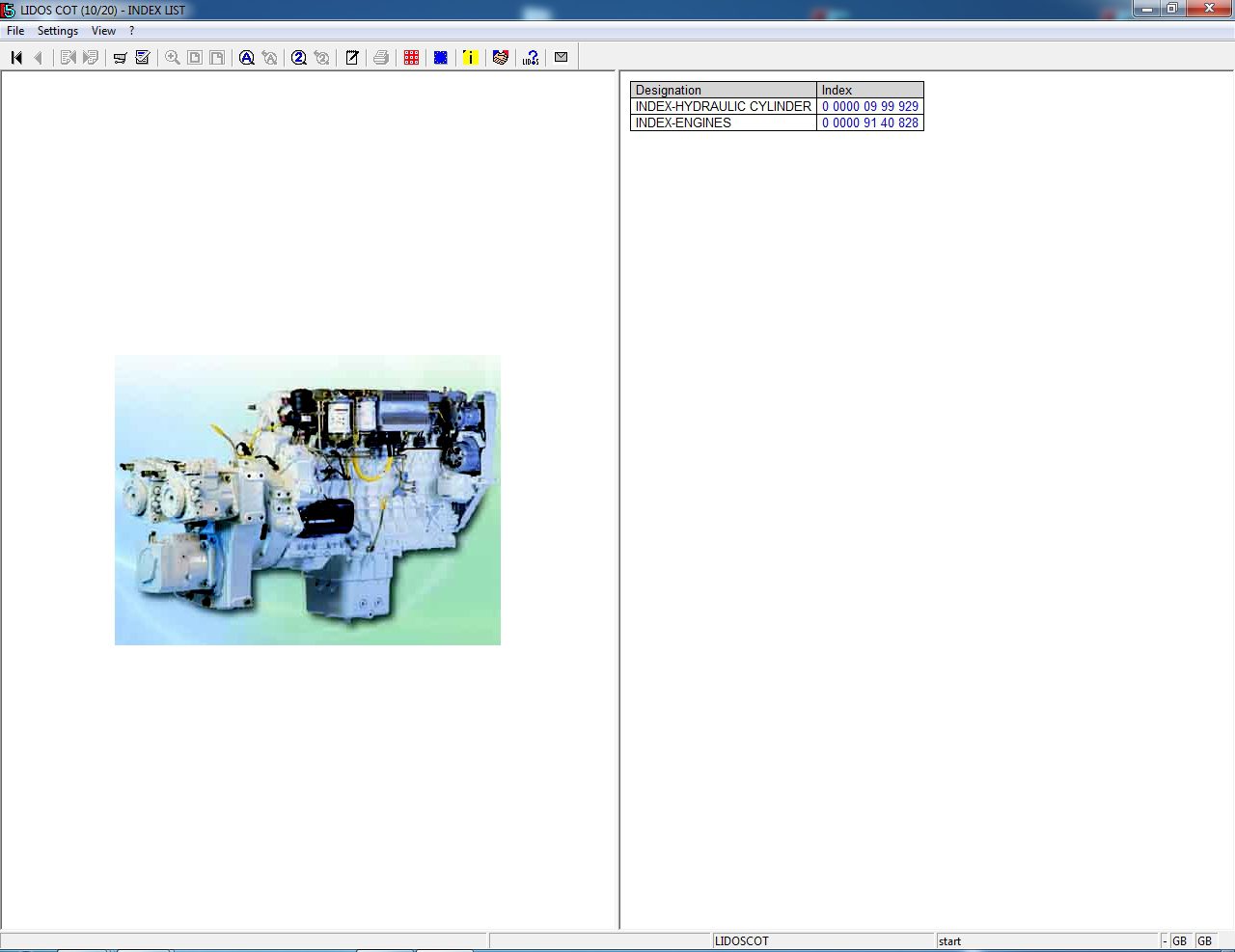Show the picture view blue icon
This screenshot has width=1235, height=952.
440,57
